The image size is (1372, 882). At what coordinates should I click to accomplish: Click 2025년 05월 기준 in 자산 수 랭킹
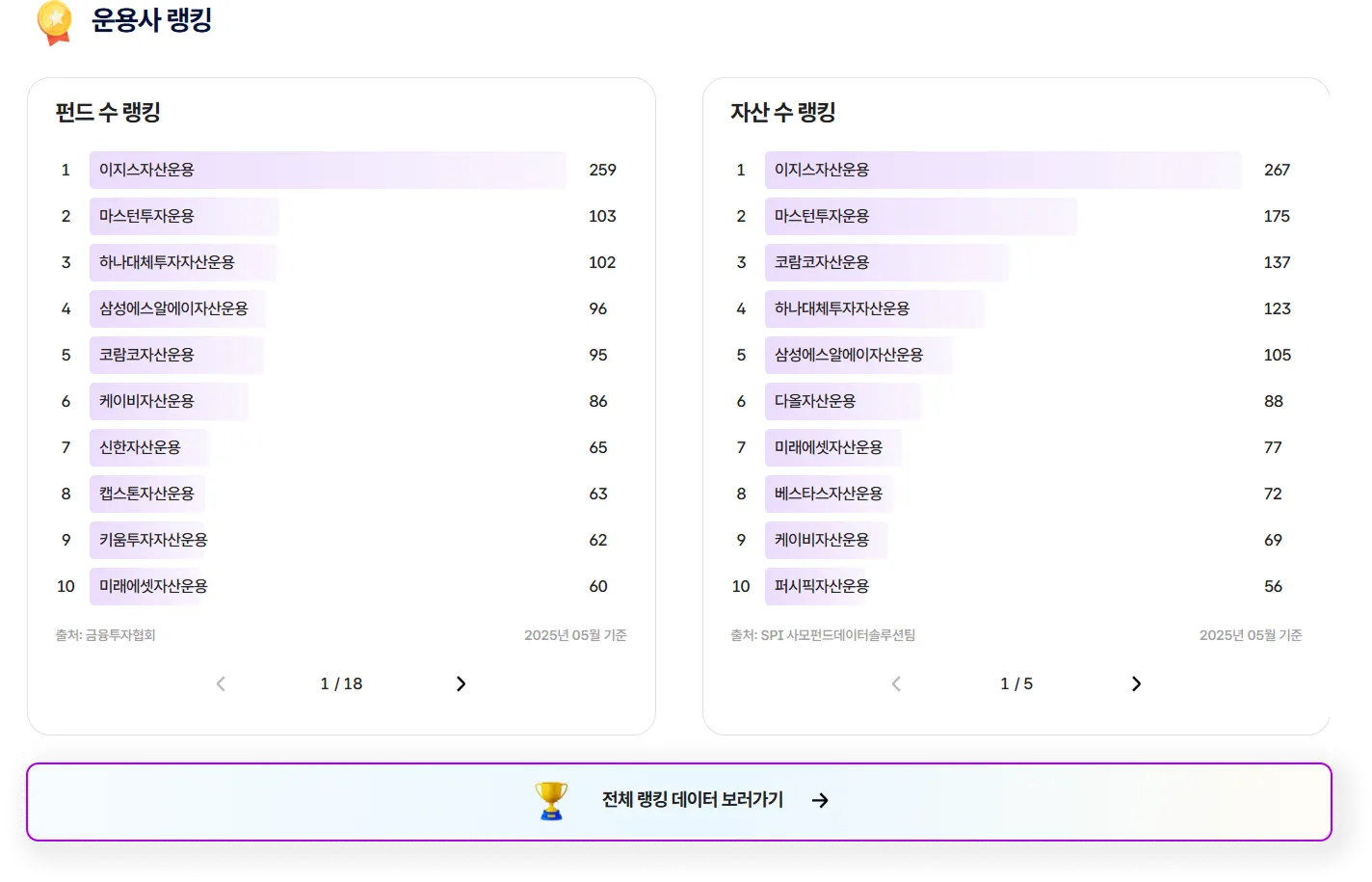click(x=1251, y=635)
